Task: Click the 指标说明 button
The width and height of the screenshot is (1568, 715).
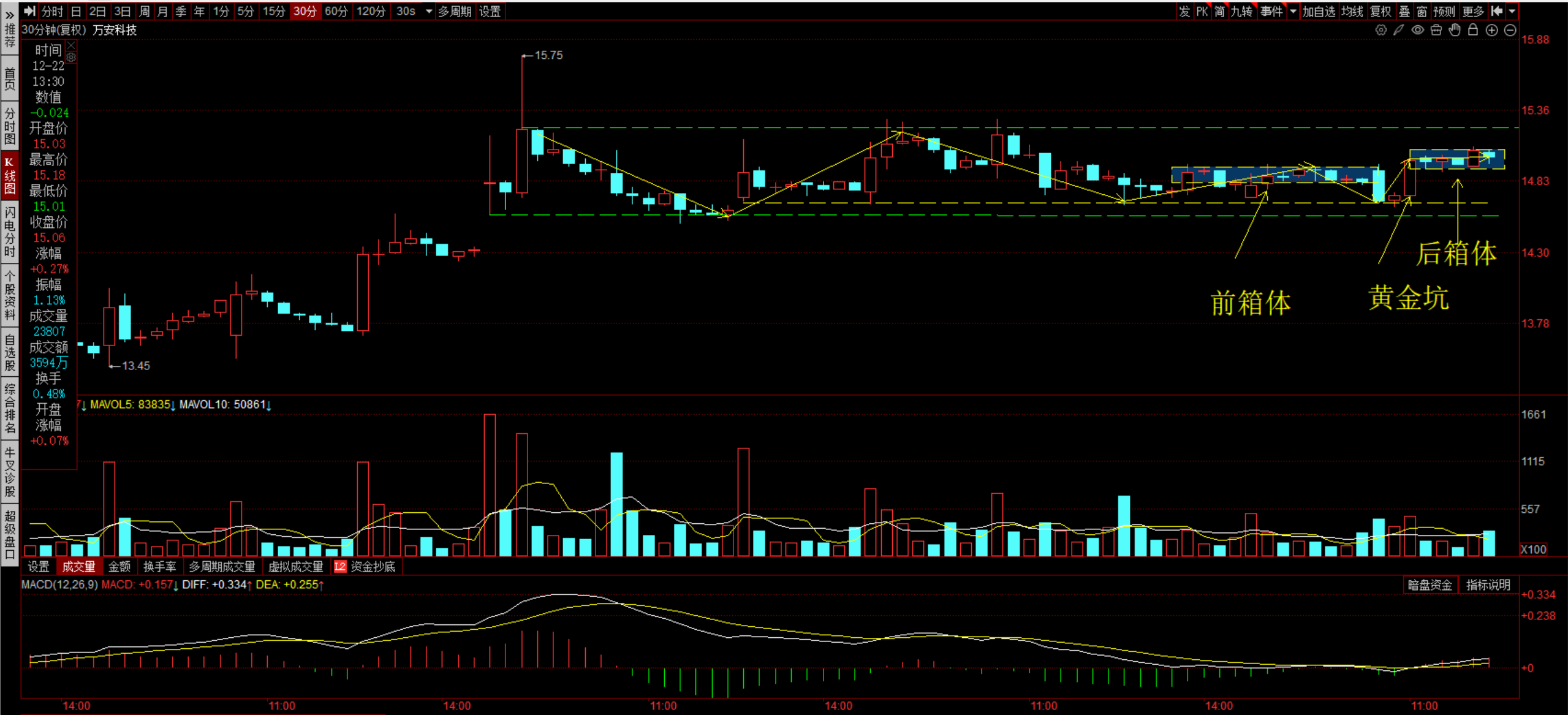Action: (1488, 585)
